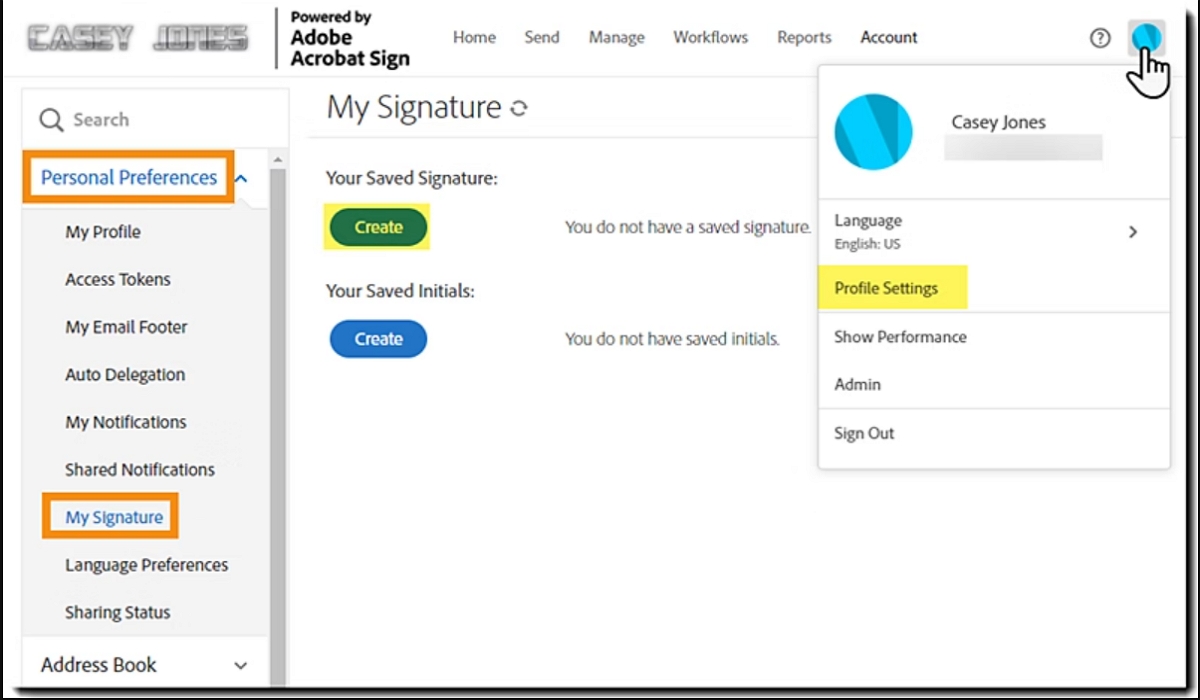Open Admin from the user menu
This screenshot has height=700, width=1200.
pos(857,384)
